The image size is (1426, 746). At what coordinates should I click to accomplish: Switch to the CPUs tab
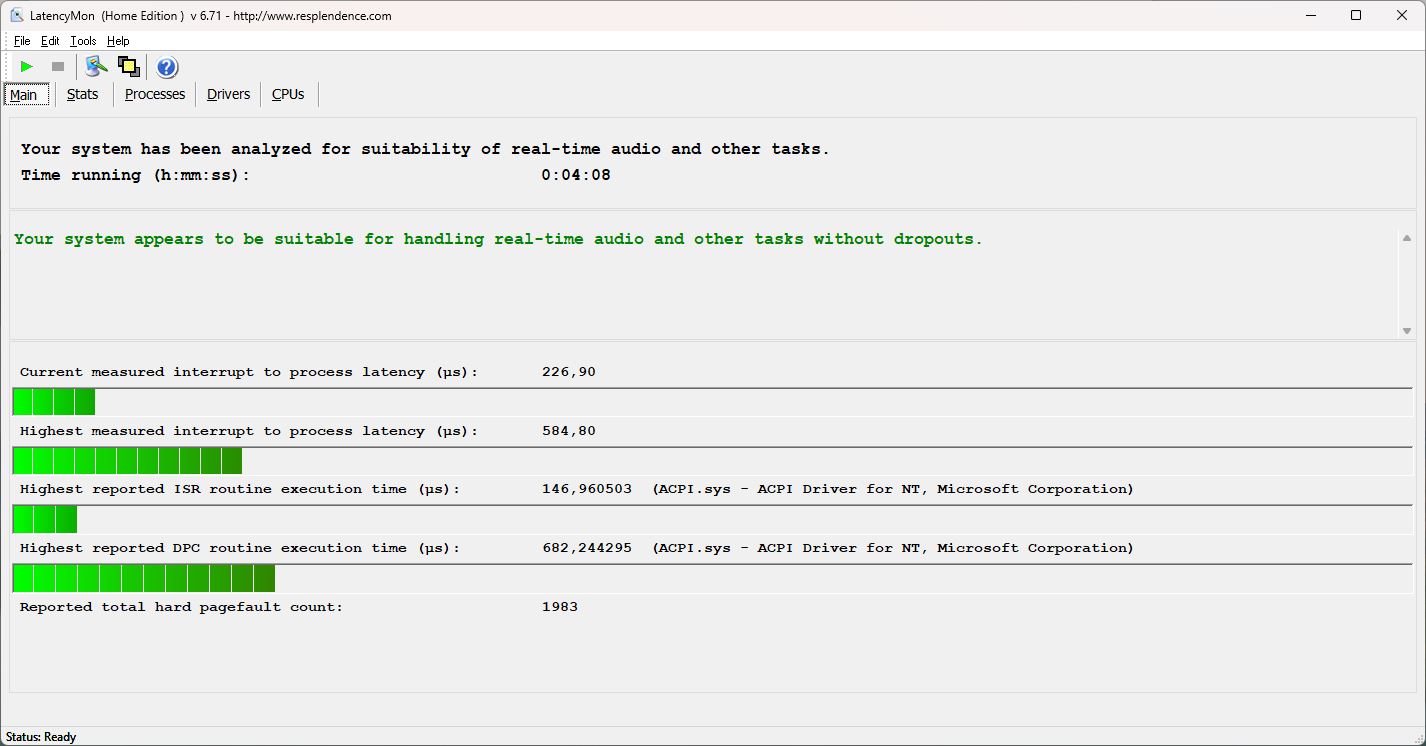point(288,94)
